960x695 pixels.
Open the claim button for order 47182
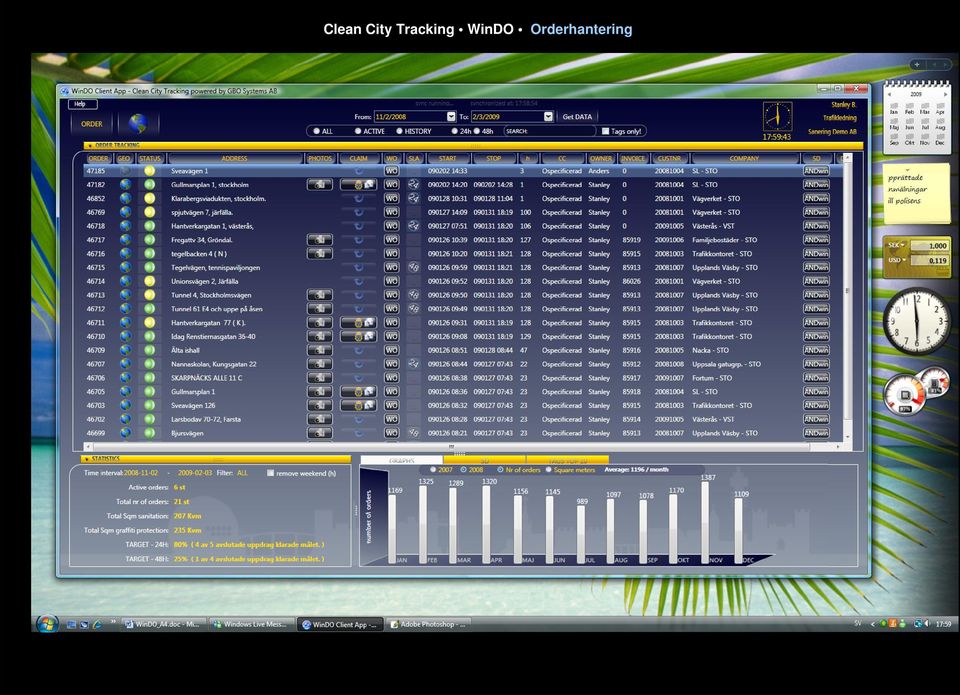[358, 184]
